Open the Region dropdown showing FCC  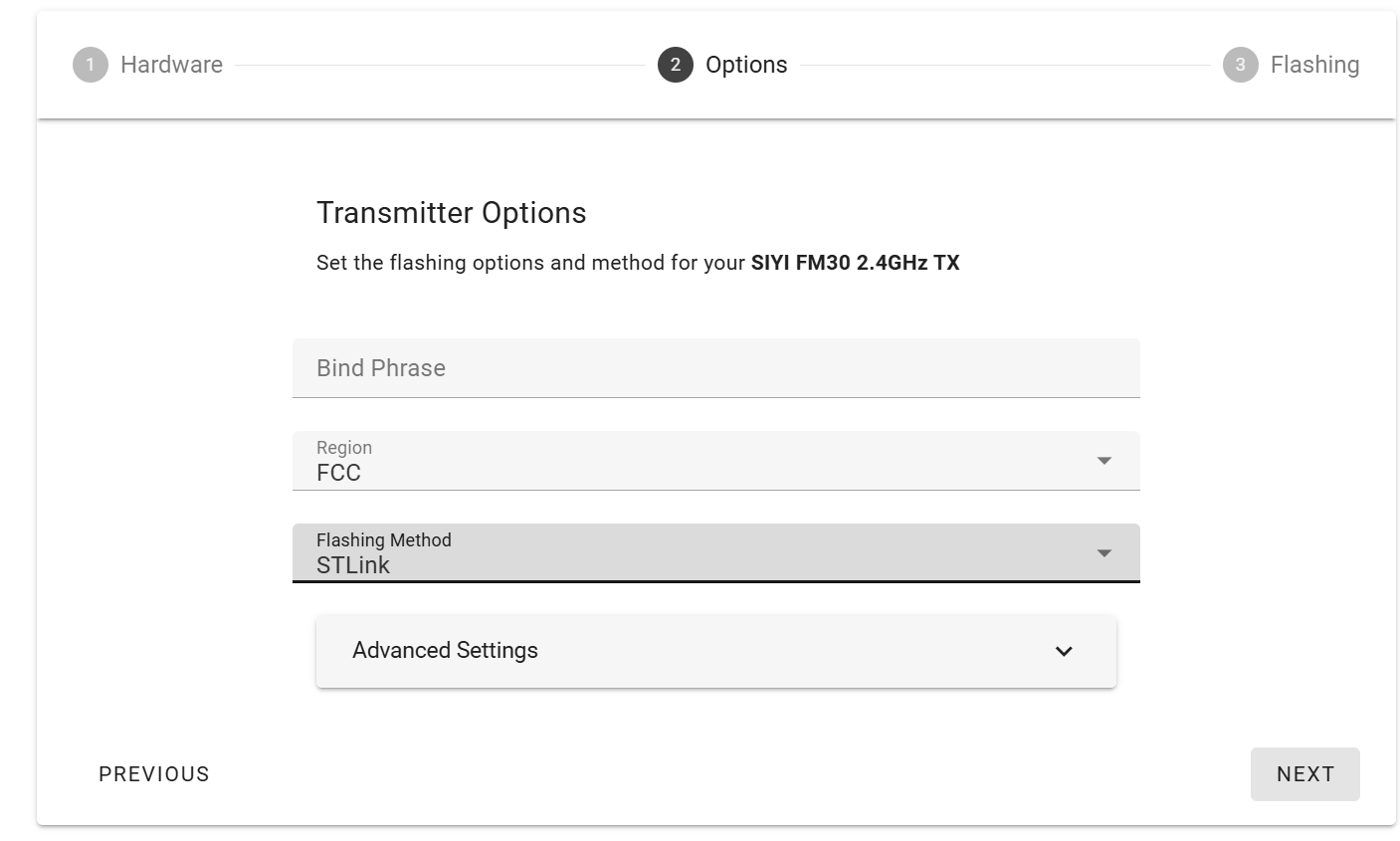(716, 461)
